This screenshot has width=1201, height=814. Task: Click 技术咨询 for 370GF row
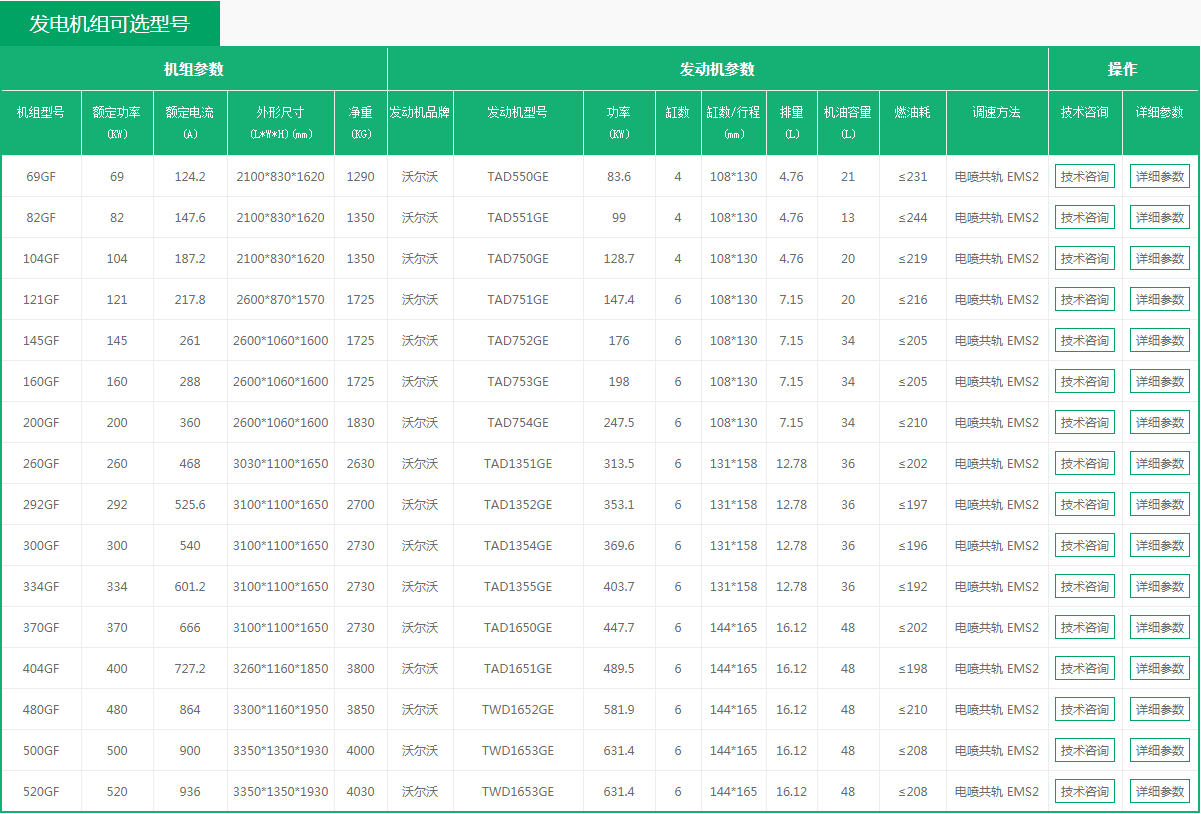(1085, 628)
